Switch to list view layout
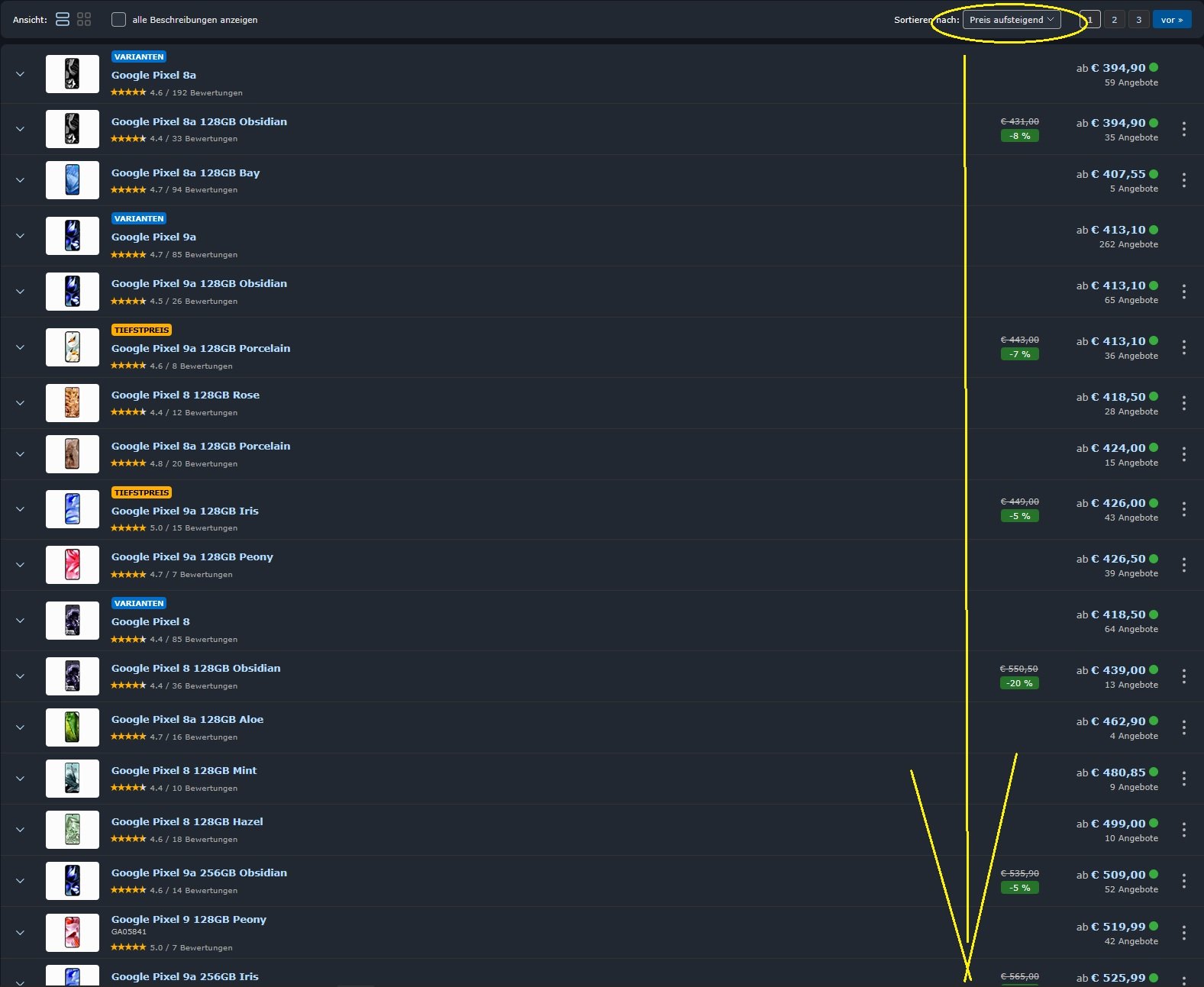 tap(63, 19)
